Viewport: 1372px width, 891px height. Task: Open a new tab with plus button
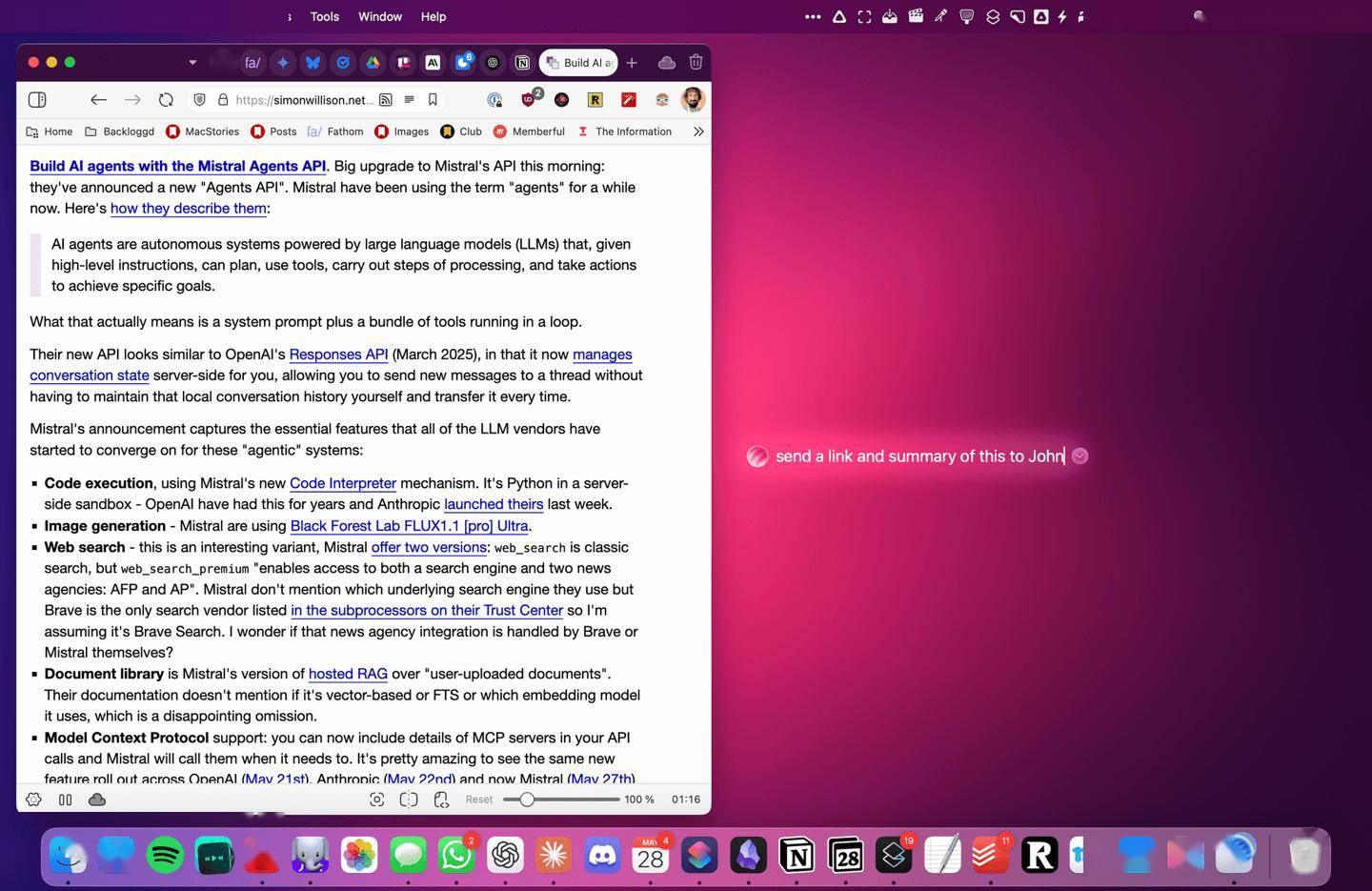(x=632, y=63)
